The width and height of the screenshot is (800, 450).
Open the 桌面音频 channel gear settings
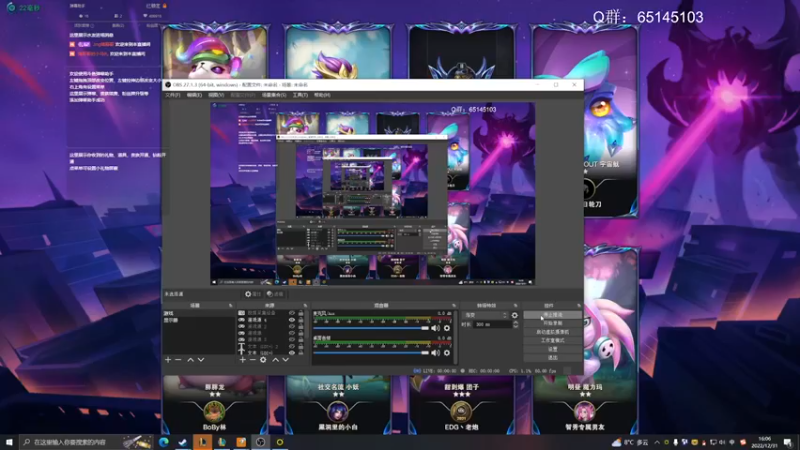[x=447, y=353]
